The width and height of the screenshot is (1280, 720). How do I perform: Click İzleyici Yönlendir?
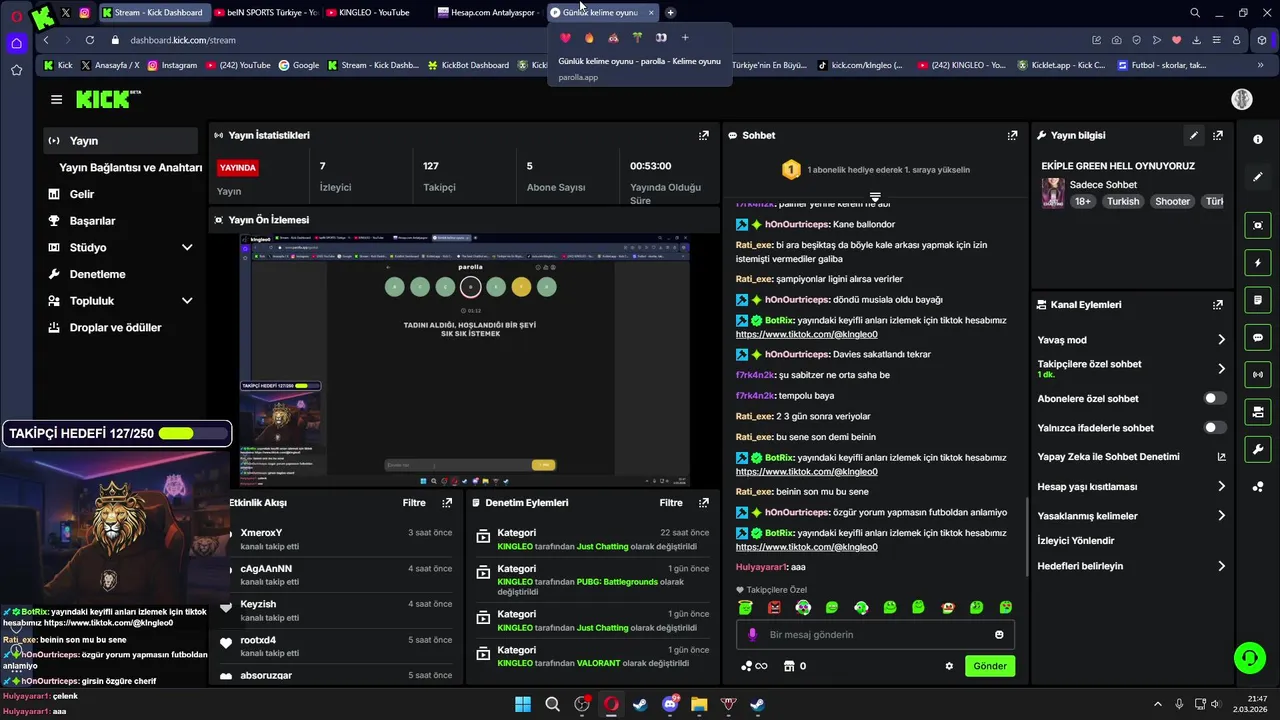click(1076, 541)
